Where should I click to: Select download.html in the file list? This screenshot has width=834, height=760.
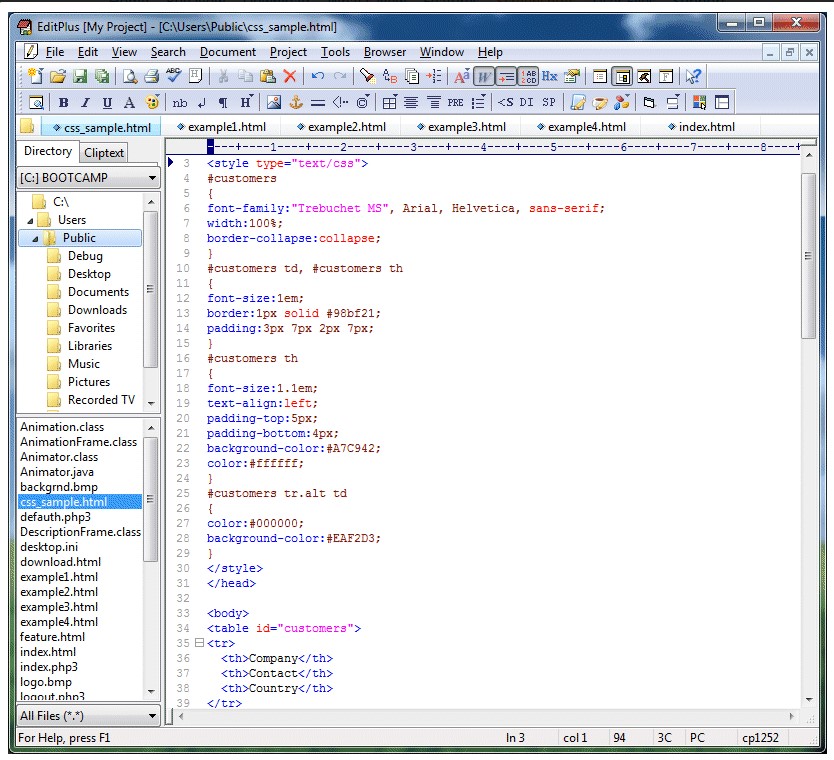pos(60,562)
